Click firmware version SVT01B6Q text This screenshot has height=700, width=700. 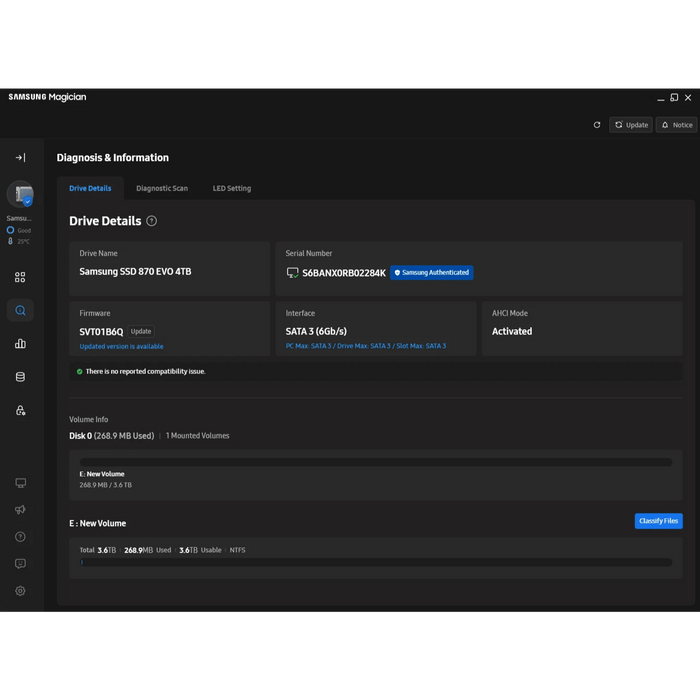tap(101, 332)
